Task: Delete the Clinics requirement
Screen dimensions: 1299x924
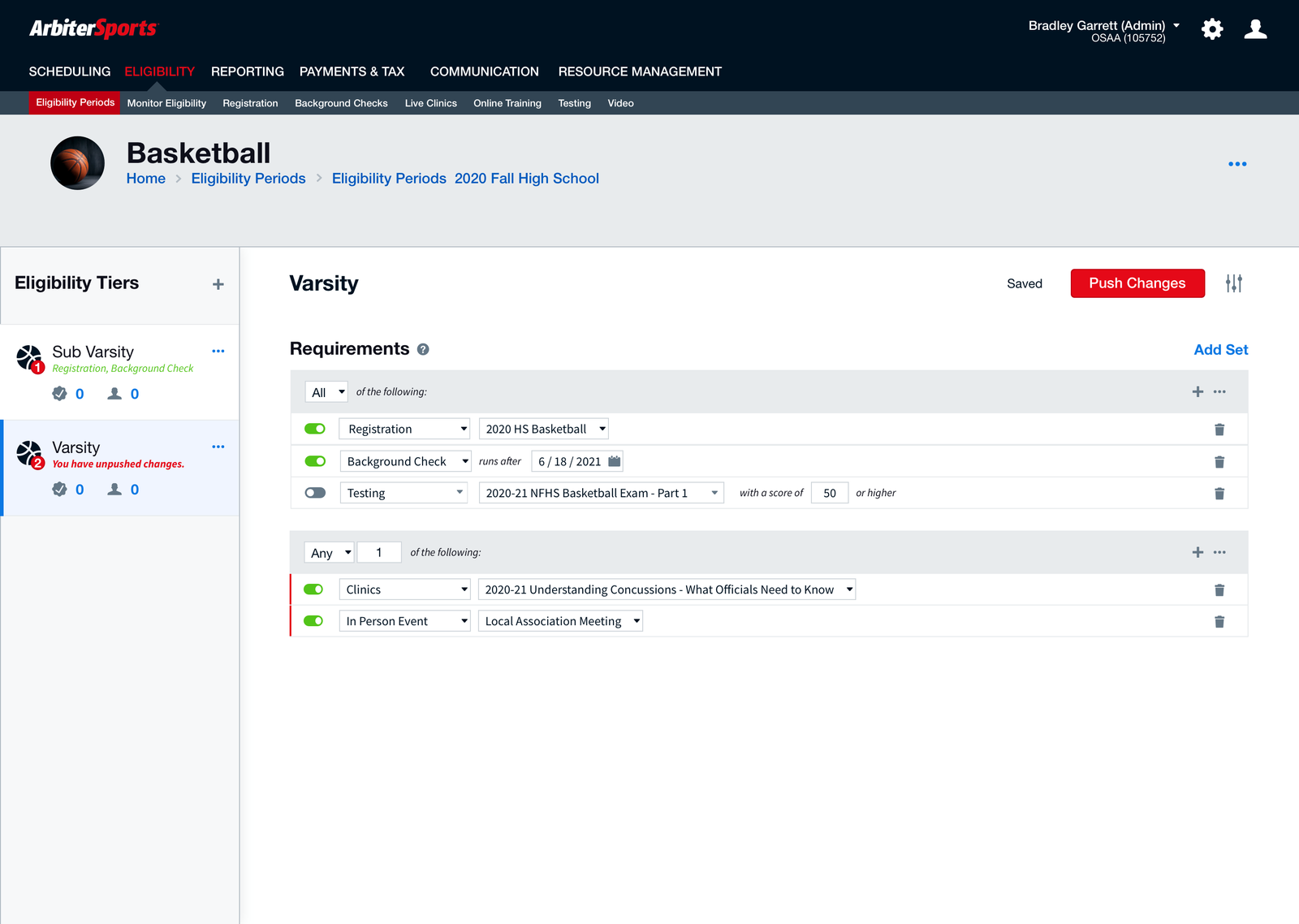Action: (x=1219, y=590)
